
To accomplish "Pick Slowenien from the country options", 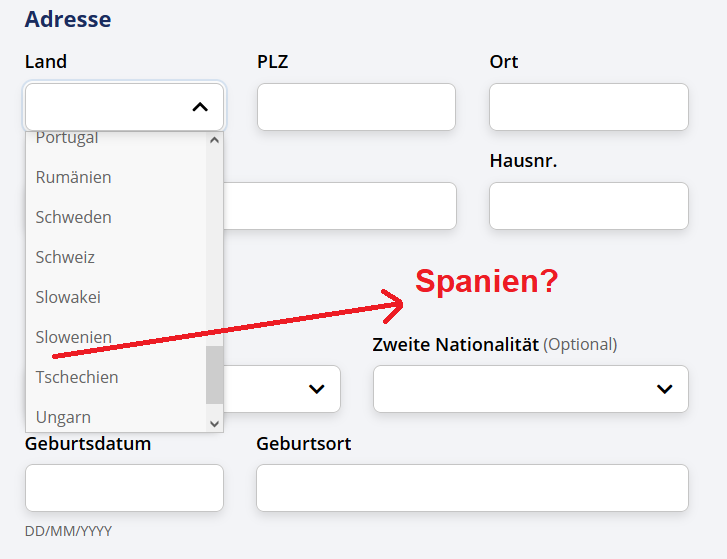I will pos(116,337).
